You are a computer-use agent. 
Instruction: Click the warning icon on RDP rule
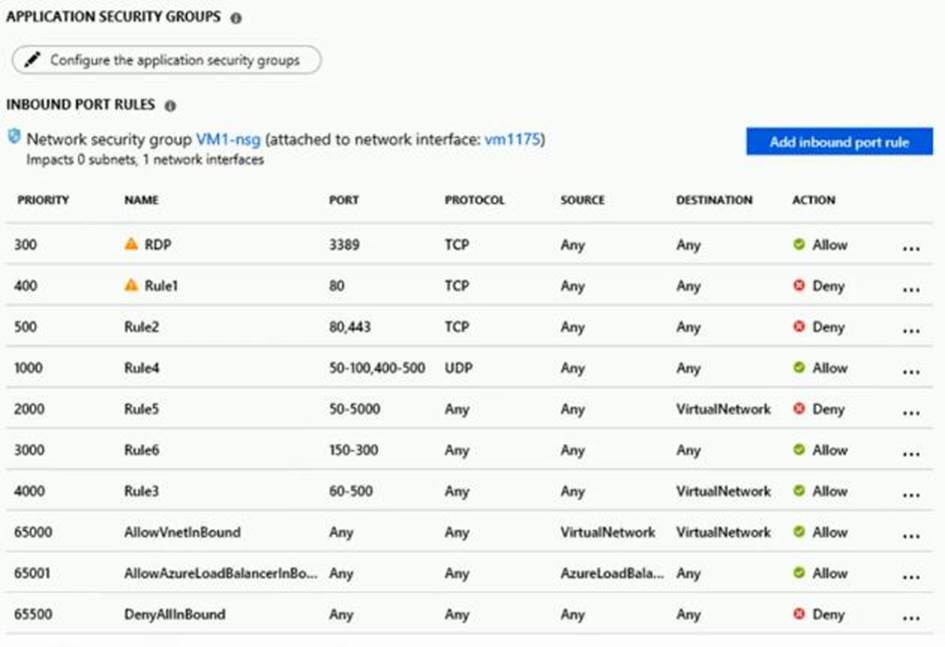tap(131, 245)
